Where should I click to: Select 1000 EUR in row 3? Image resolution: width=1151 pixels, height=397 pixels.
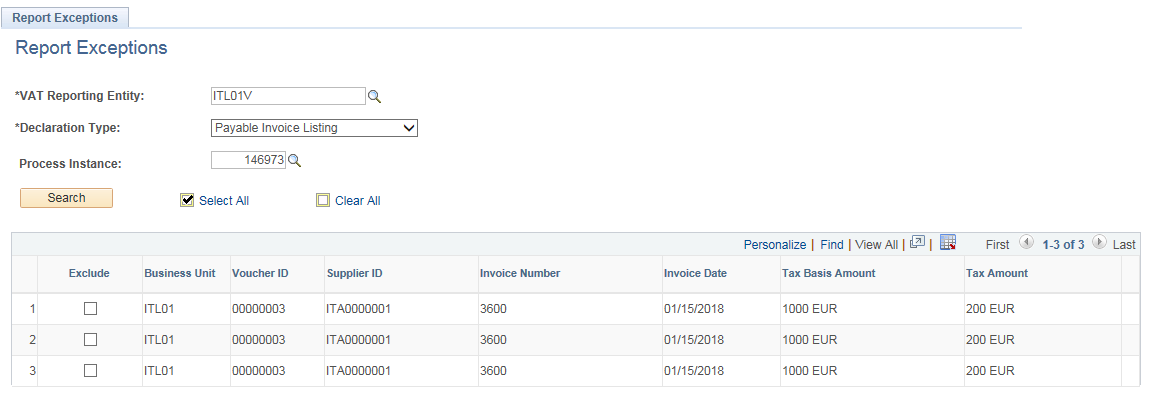click(810, 371)
